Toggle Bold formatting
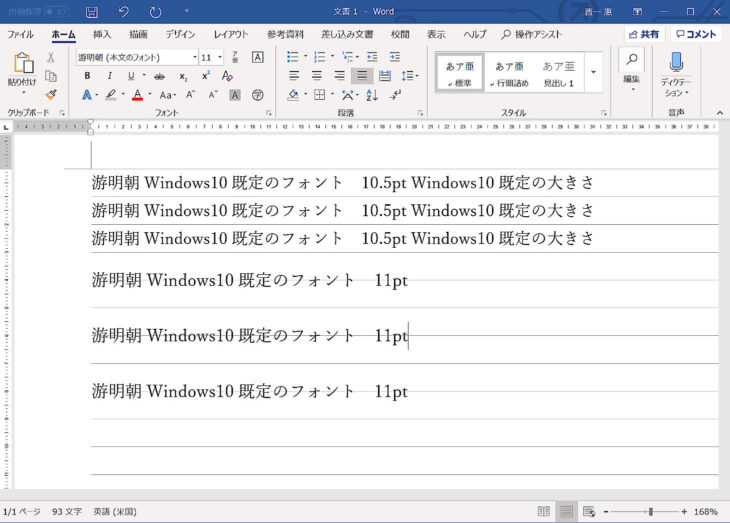The height and width of the screenshot is (523, 730). click(x=87, y=76)
